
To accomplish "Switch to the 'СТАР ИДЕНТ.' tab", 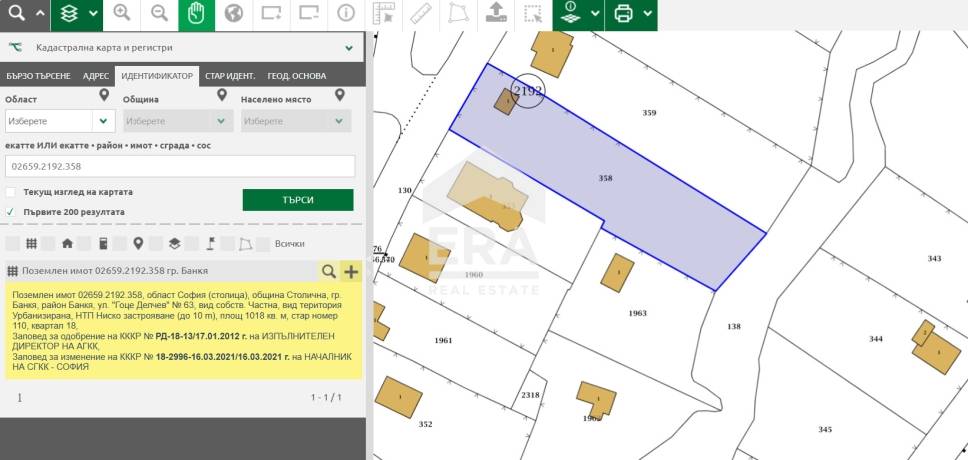I will click(x=230, y=76).
